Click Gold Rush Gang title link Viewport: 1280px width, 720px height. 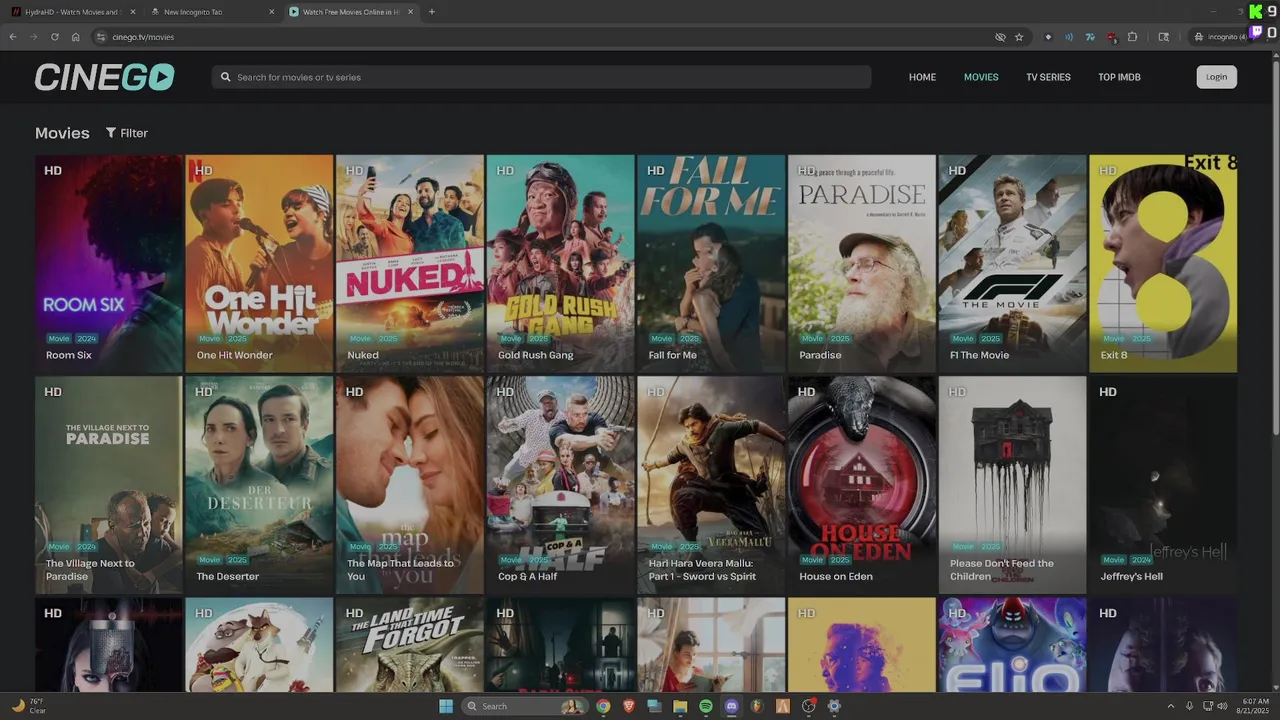point(535,355)
